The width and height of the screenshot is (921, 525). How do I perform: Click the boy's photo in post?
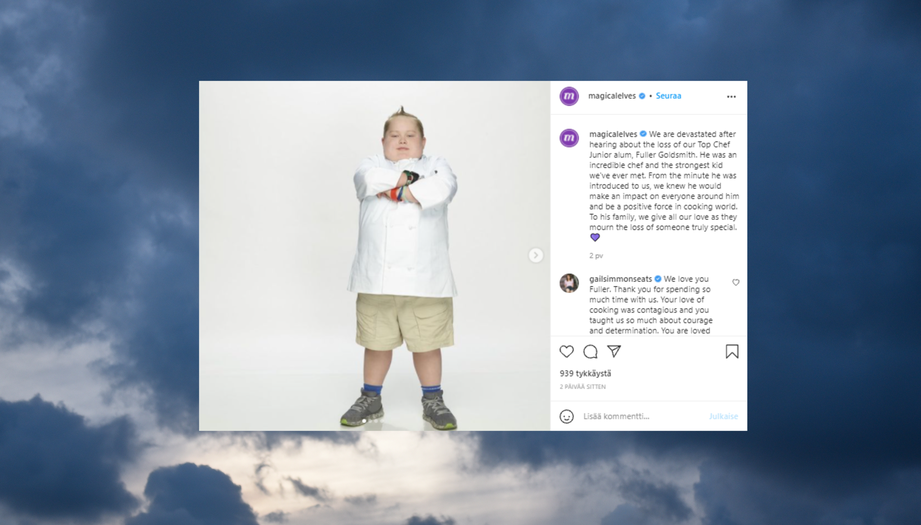click(x=375, y=256)
